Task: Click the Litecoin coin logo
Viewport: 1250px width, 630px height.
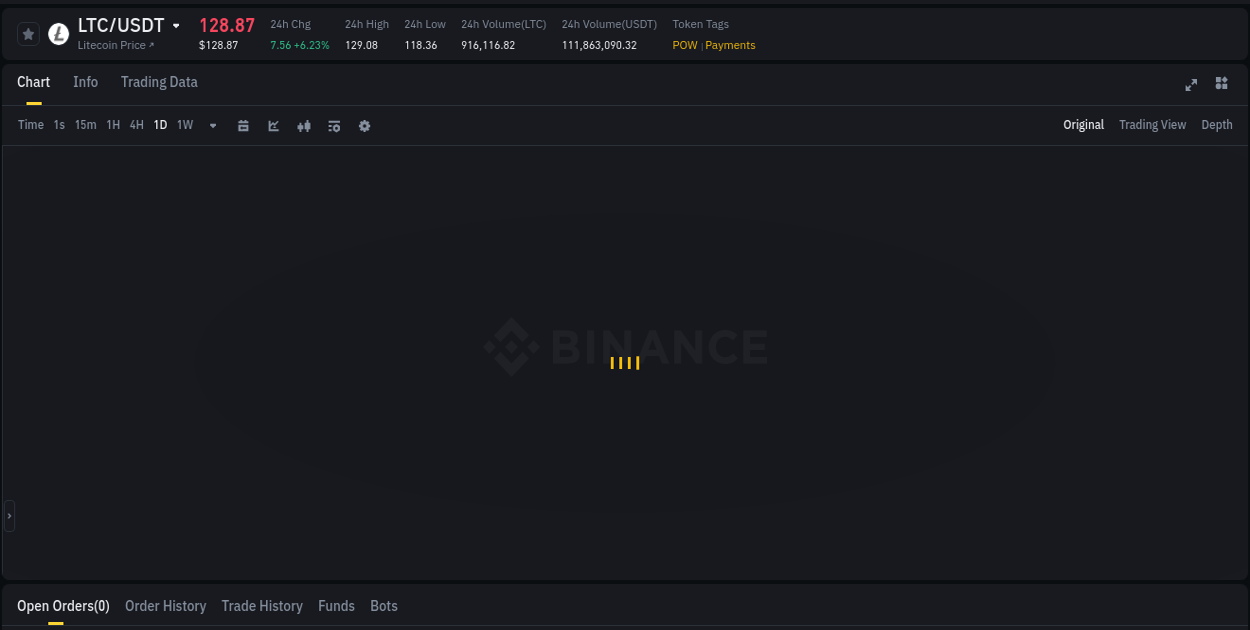Action: [57, 33]
